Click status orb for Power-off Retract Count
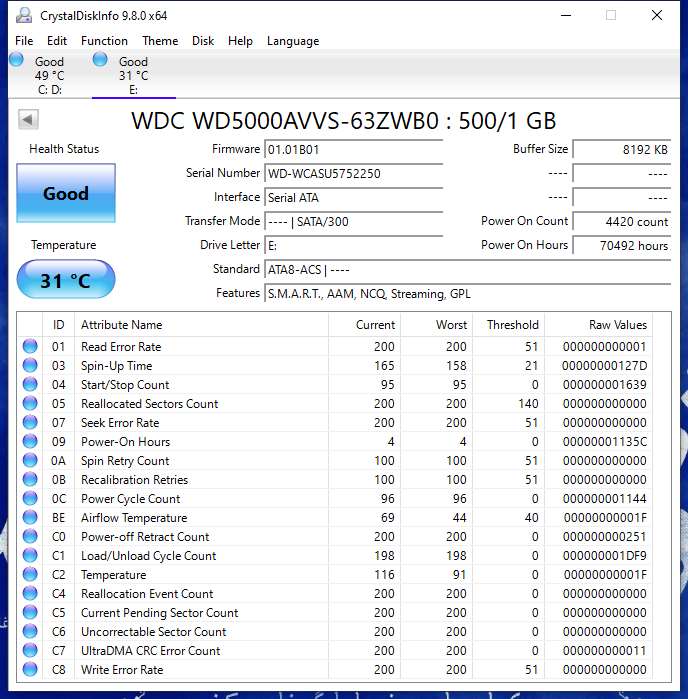This screenshot has height=699, width=688. [x=30, y=536]
